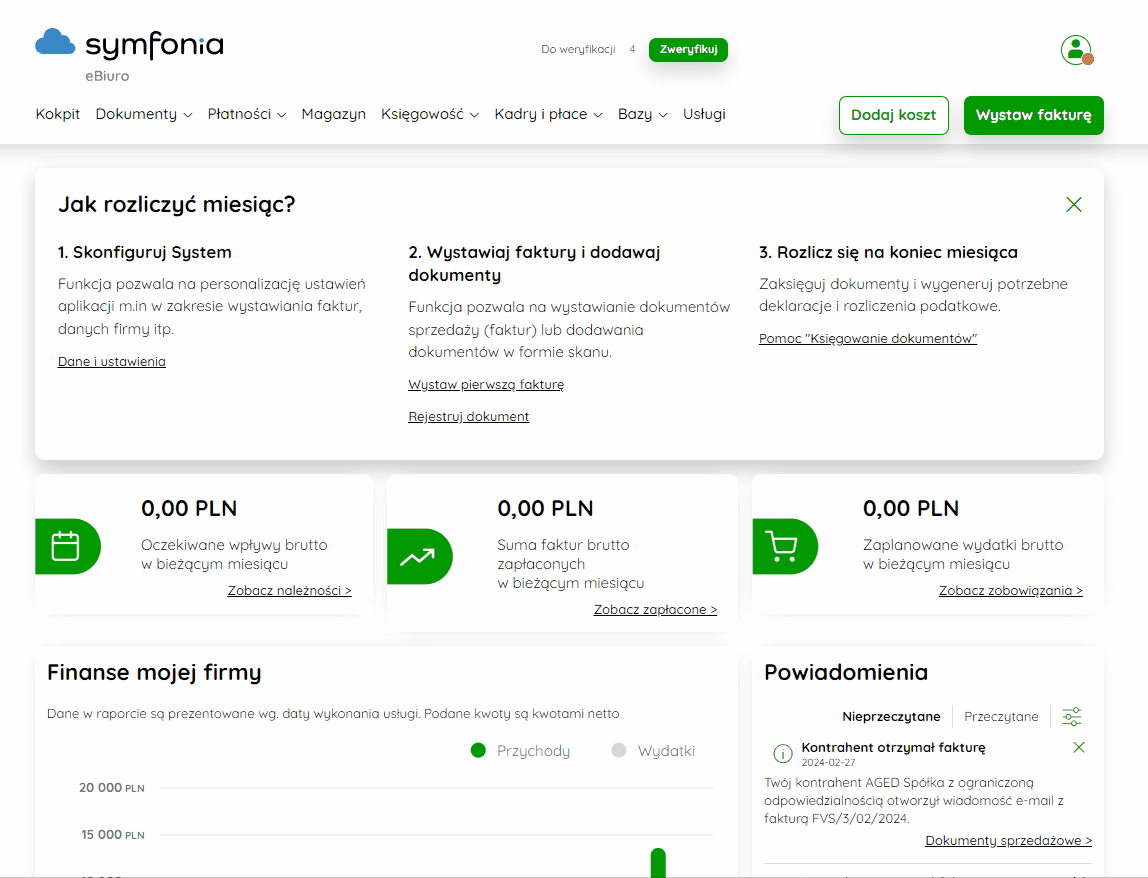Viewport: 1148px width, 878px height.
Task: Click the Zweryfikuj button
Action: [688, 50]
